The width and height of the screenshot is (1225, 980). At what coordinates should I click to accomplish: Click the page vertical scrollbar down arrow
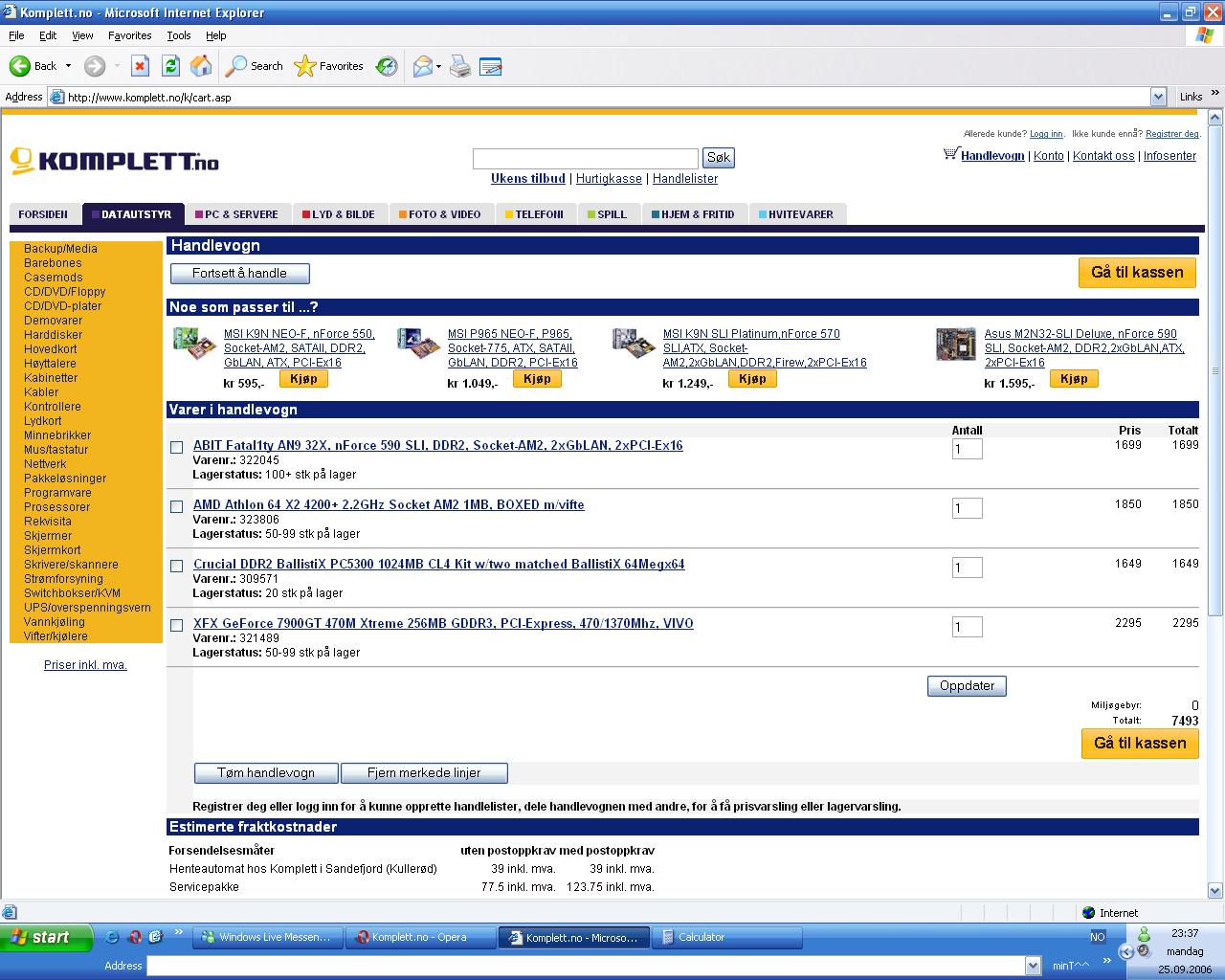1215,891
